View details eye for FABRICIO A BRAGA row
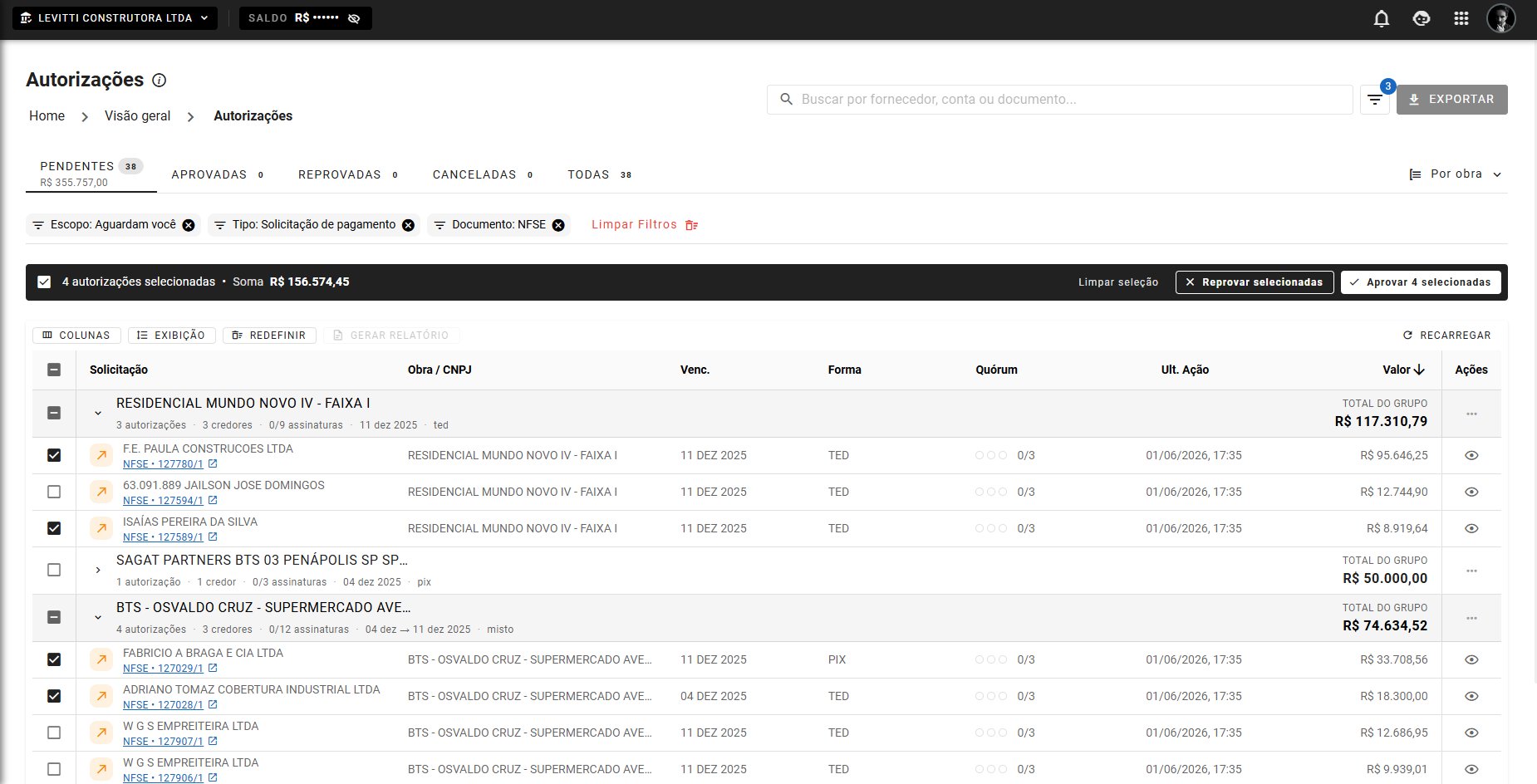1537x784 pixels. 1471,659
